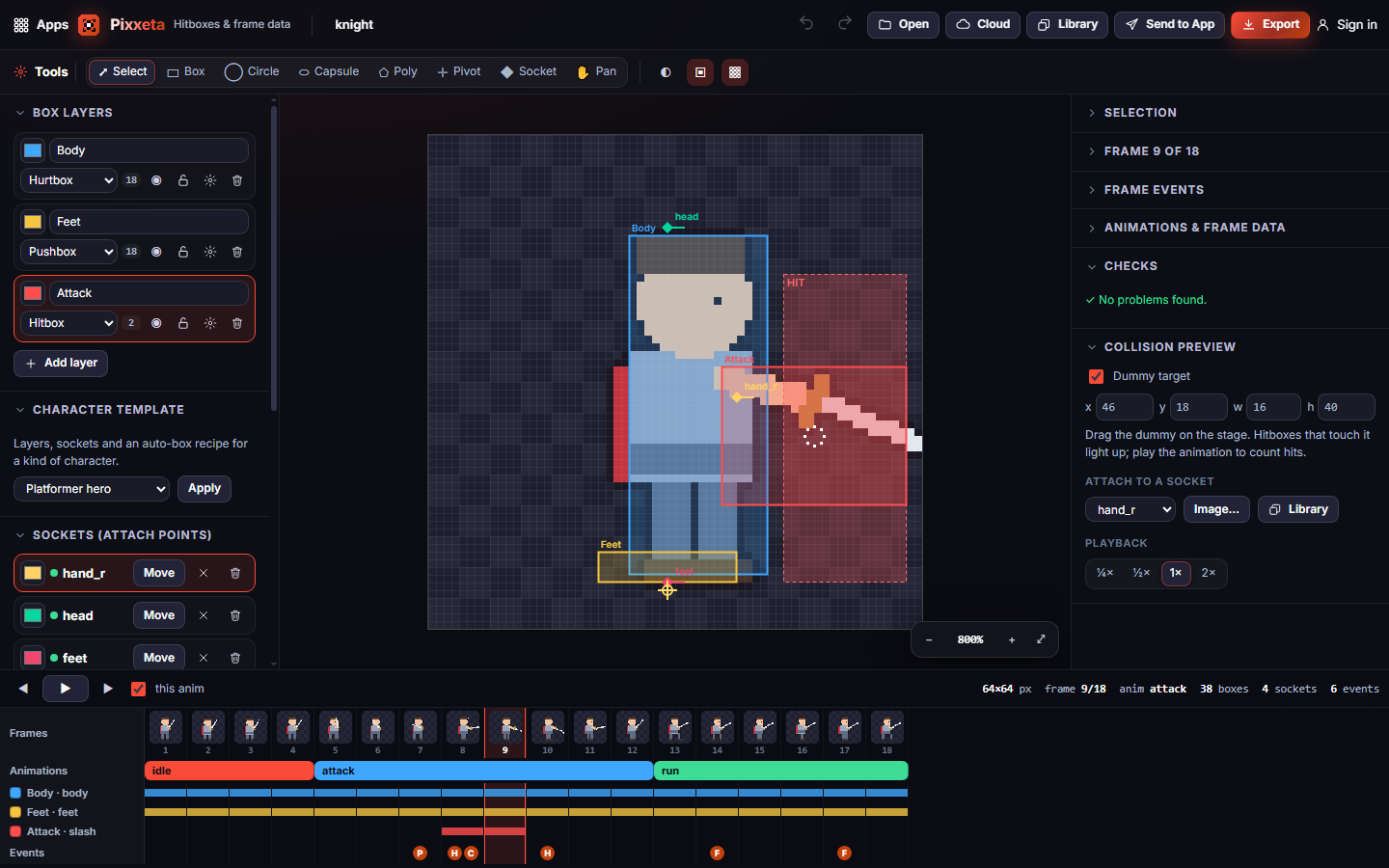Zoom out with the minus button
Image resolution: width=1389 pixels, height=868 pixels.
[x=929, y=639]
